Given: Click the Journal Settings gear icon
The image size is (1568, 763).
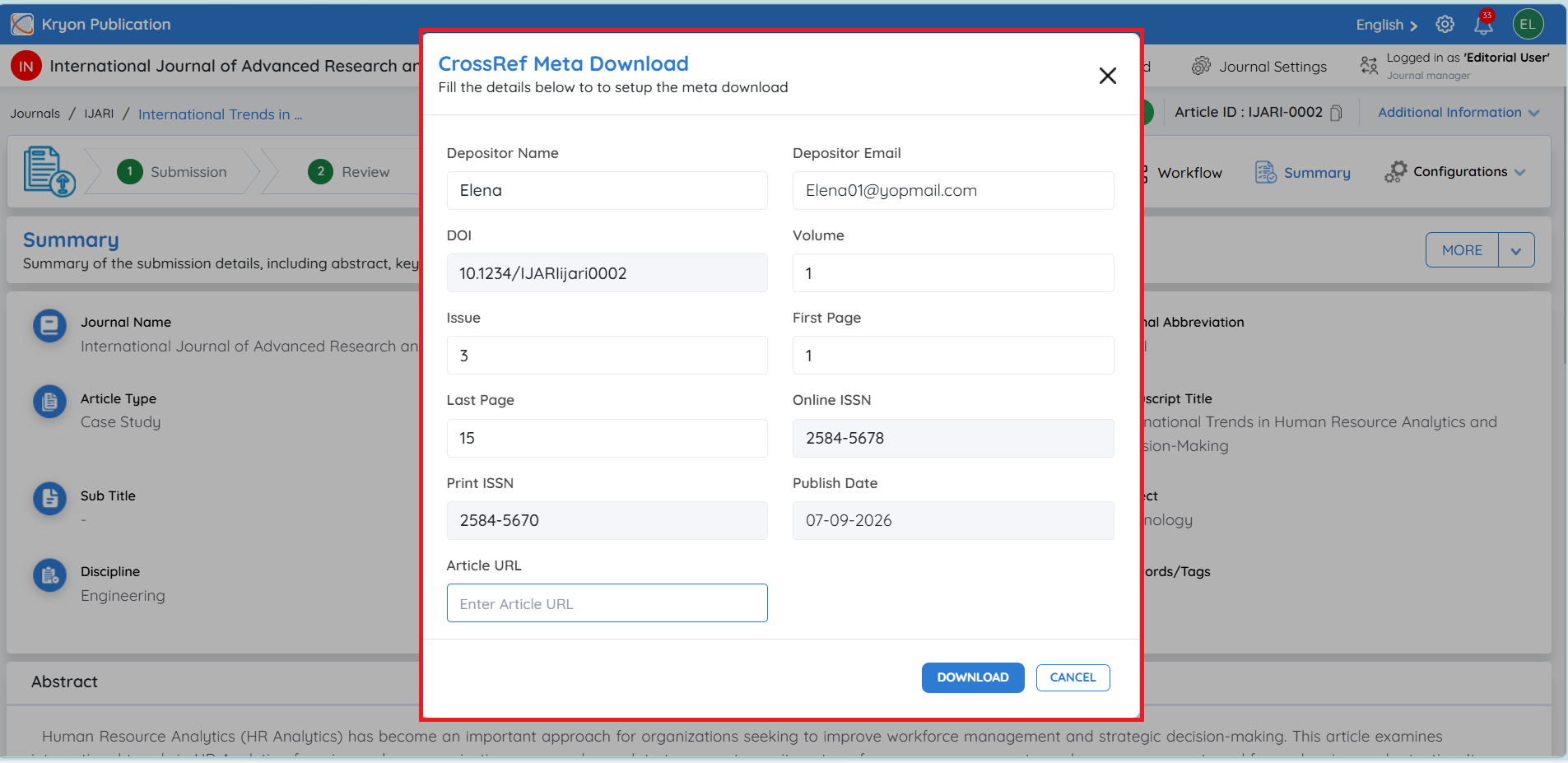Looking at the screenshot, I should (1201, 66).
